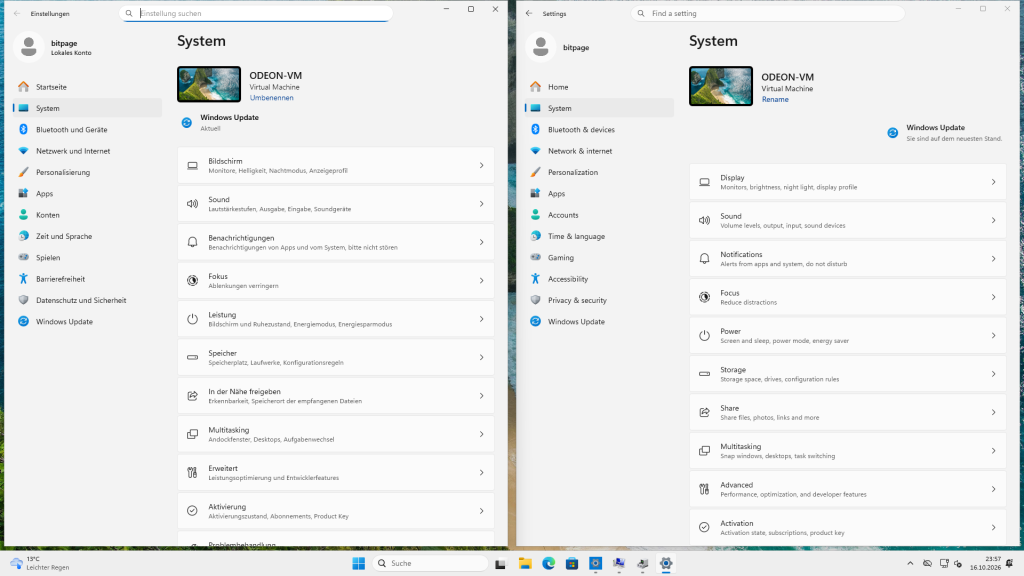Click the Accounts person icon in English Settings
1024x576 pixels.
(x=536, y=215)
